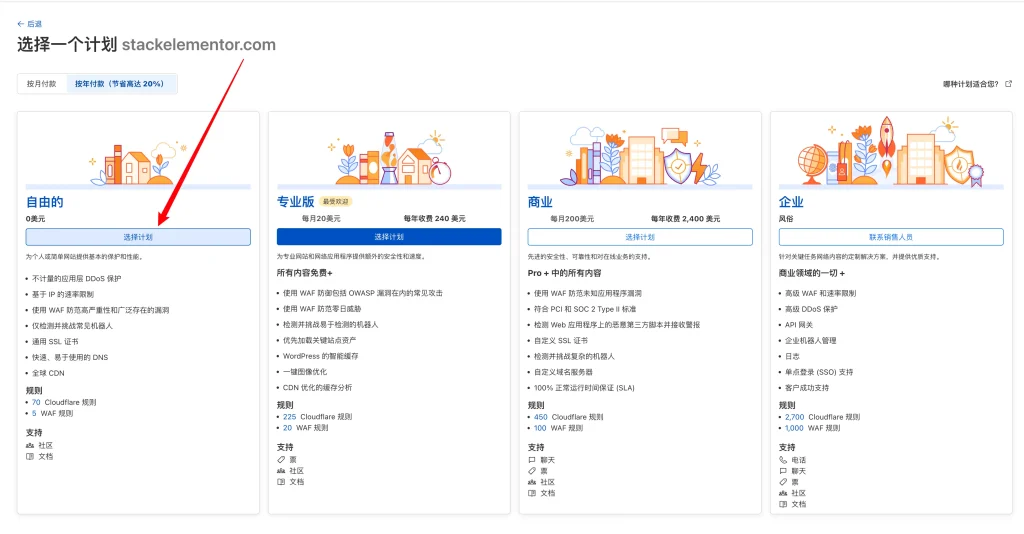
Task: Click the WordPress 的智能缓存 feature
Action: [x=321, y=356]
